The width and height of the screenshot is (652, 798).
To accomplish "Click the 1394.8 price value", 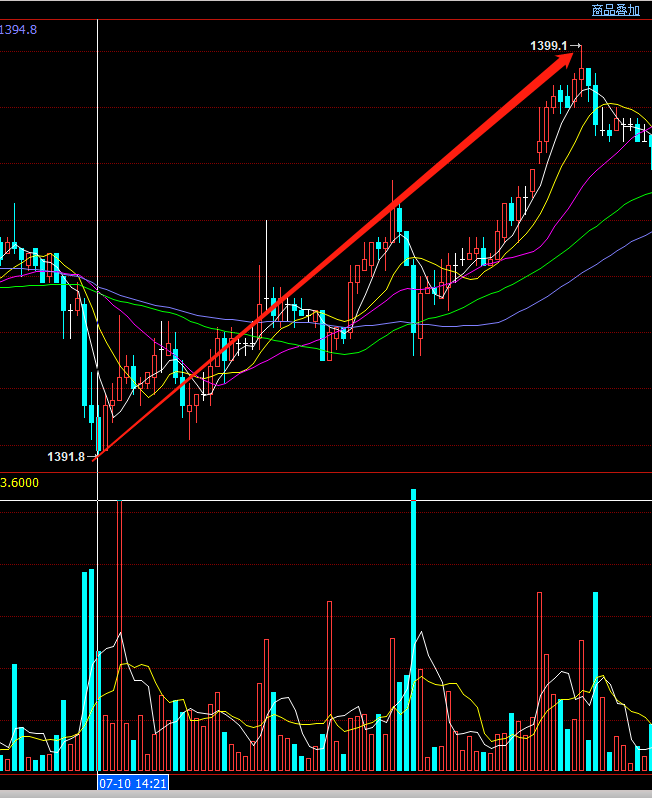I will click(19, 30).
